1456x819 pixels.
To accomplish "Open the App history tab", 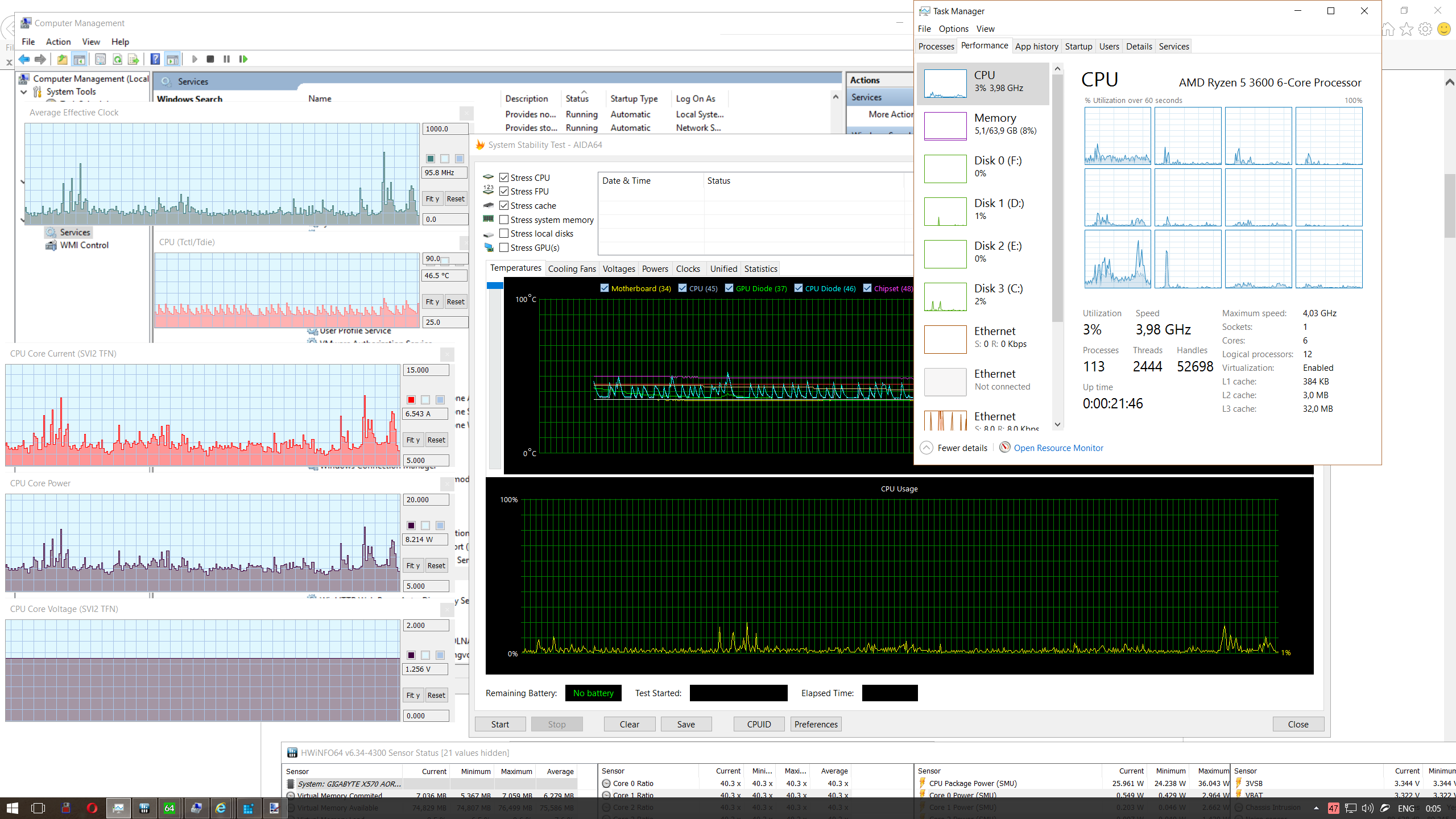I will coord(1036,47).
